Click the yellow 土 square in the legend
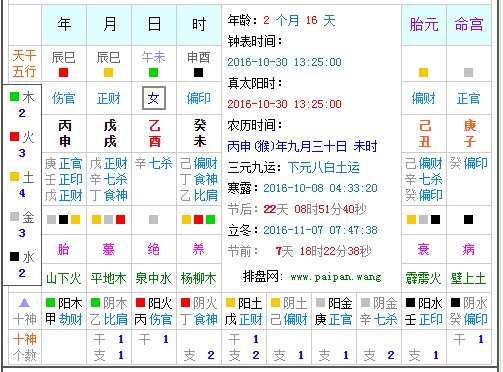503x372 pixels. pyautogui.click(x=15, y=176)
